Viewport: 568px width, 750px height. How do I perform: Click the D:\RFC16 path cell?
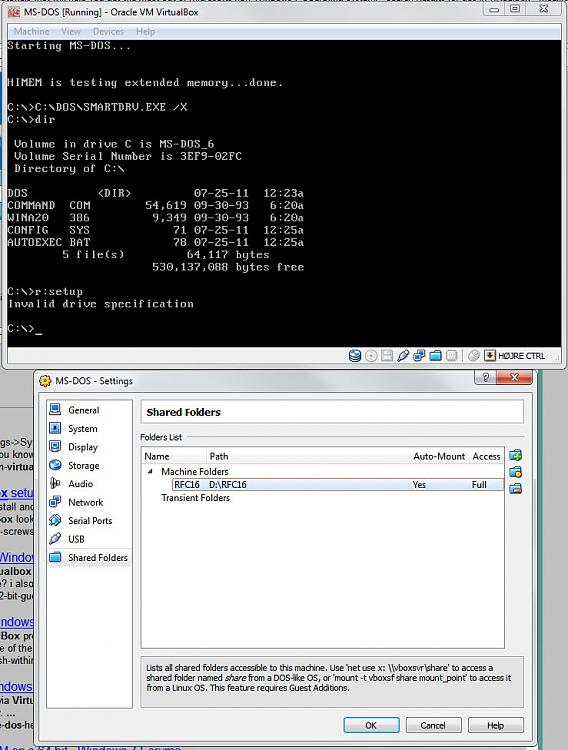[228, 485]
